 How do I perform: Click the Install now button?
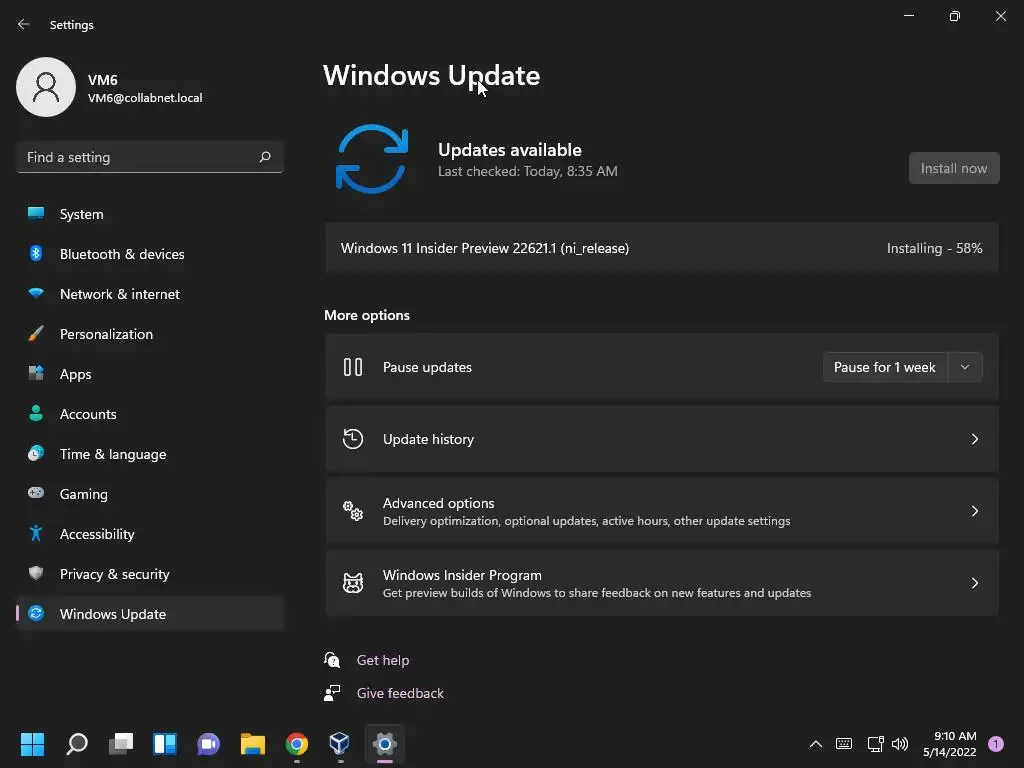pos(953,168)
